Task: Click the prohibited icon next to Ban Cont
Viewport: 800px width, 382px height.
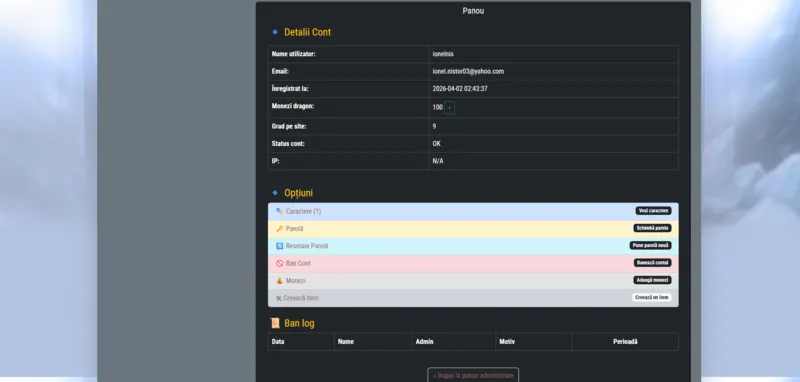Action: 279,263
